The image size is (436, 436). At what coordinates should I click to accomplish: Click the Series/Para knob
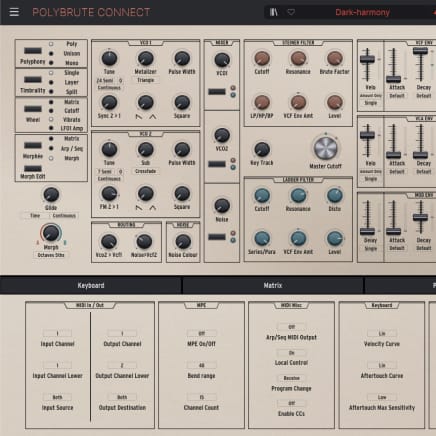[262, 239]
